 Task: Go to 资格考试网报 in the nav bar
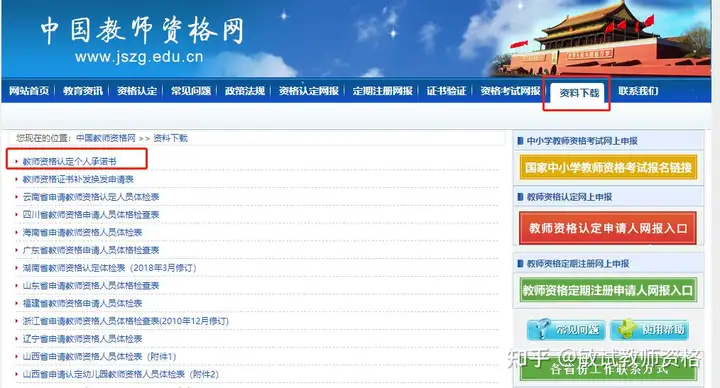(510, 91)
